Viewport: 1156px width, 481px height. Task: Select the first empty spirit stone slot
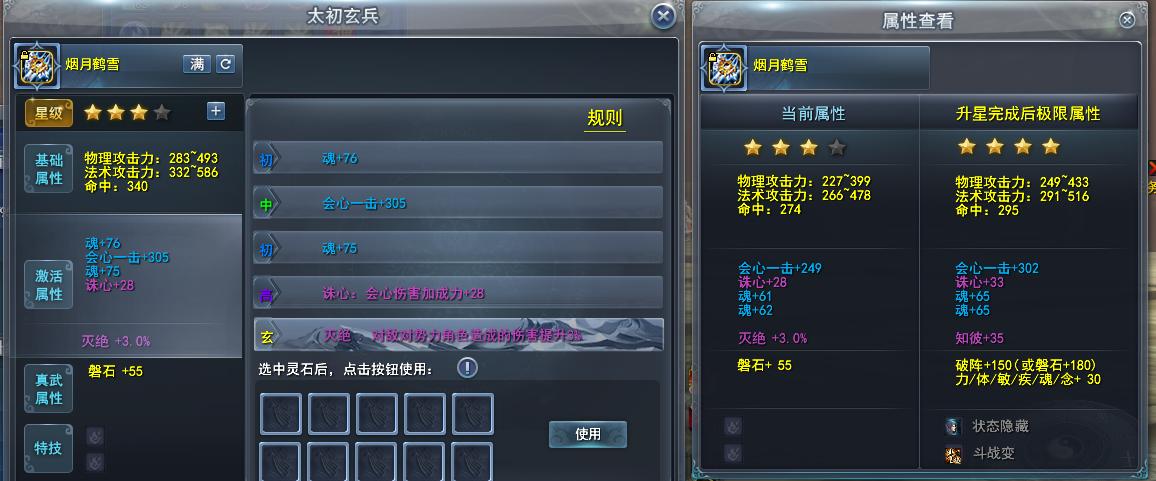pos(281,414)
